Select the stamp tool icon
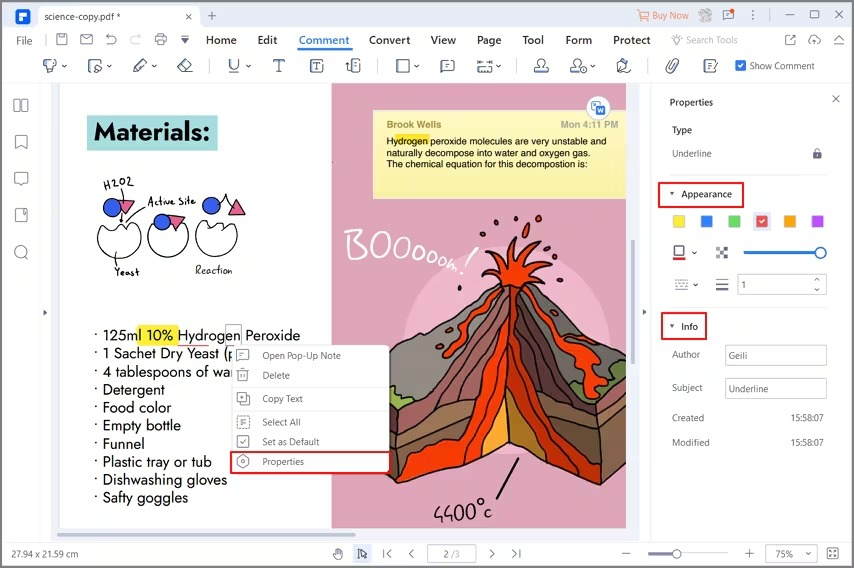Viewport: 854px width, 568px height. click(541, 66)
